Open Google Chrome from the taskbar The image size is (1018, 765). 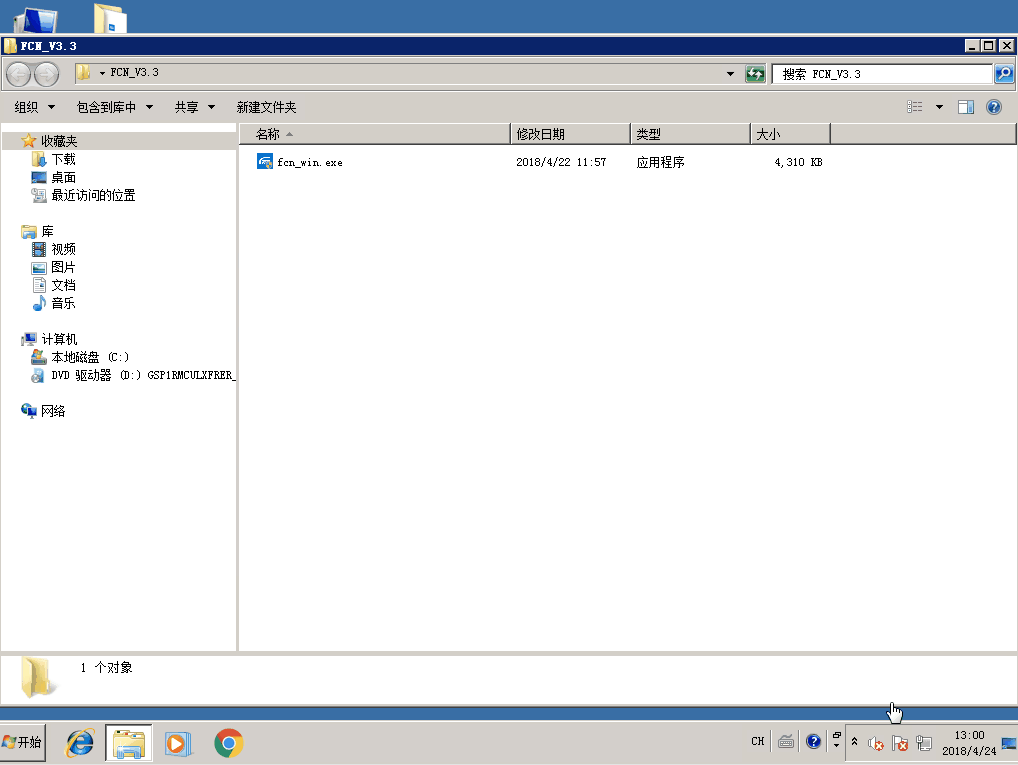[x=229, y=743]
